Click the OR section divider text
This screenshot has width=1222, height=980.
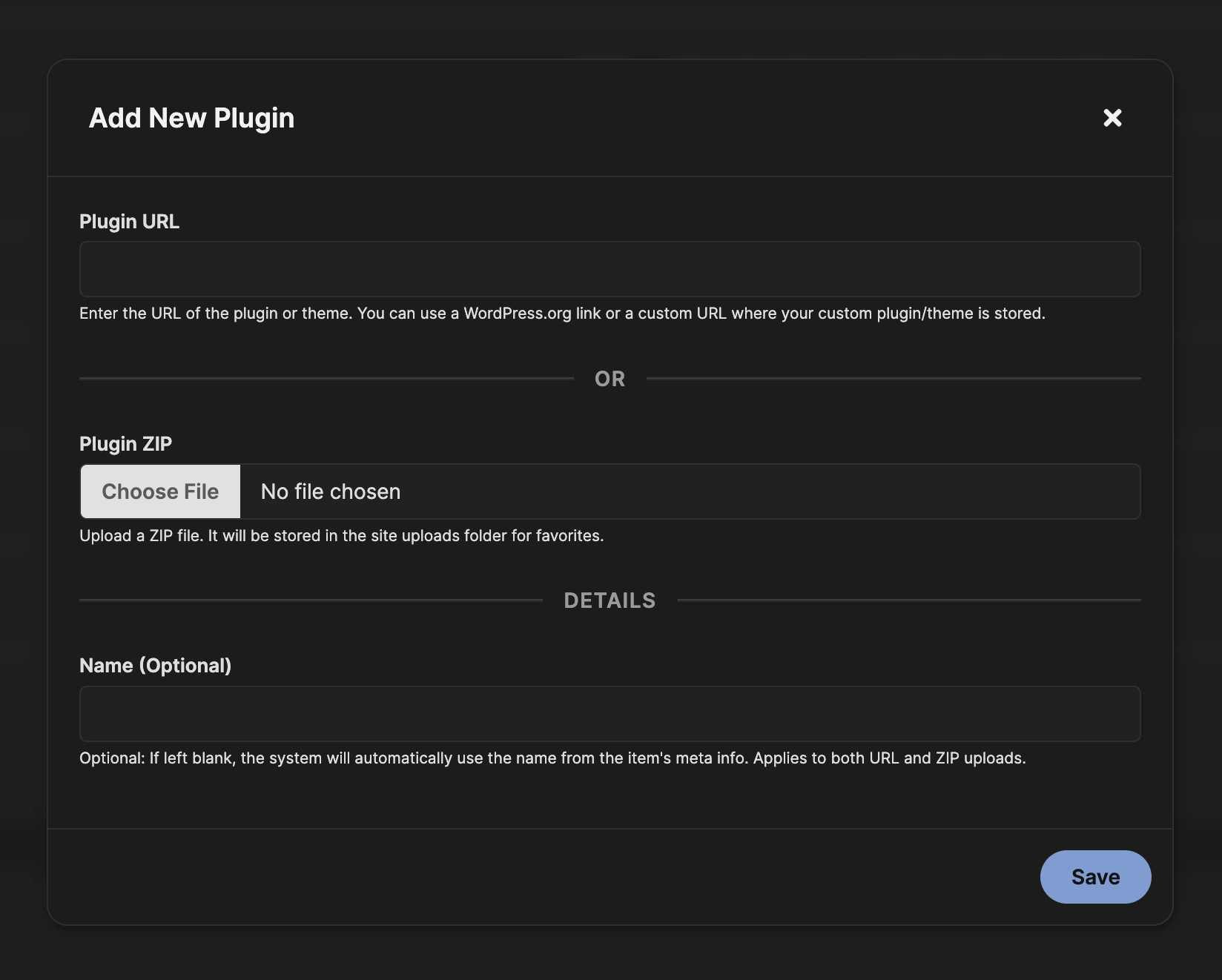[x=610, y=378]
